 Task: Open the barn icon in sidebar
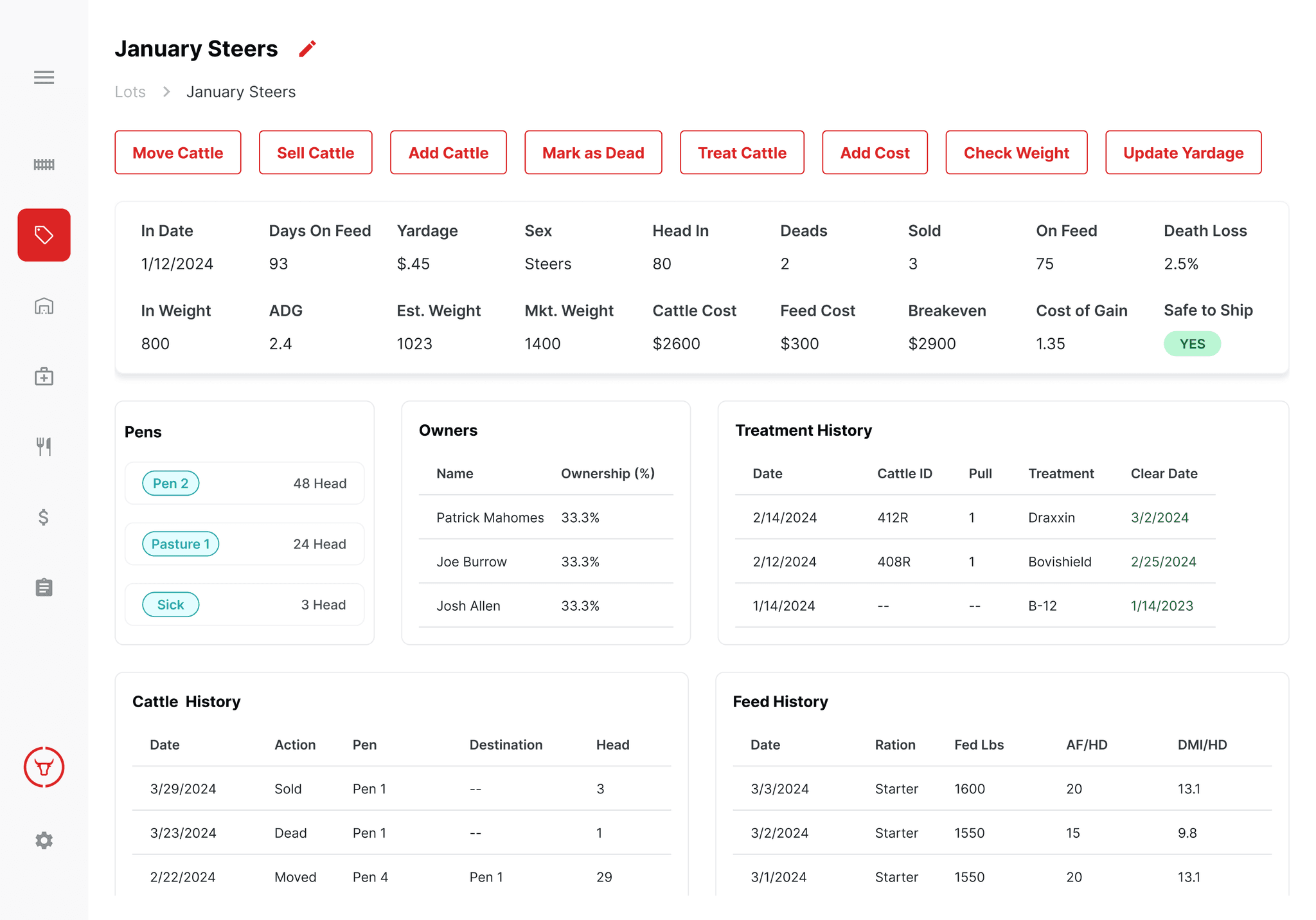[x=44, y=306]
